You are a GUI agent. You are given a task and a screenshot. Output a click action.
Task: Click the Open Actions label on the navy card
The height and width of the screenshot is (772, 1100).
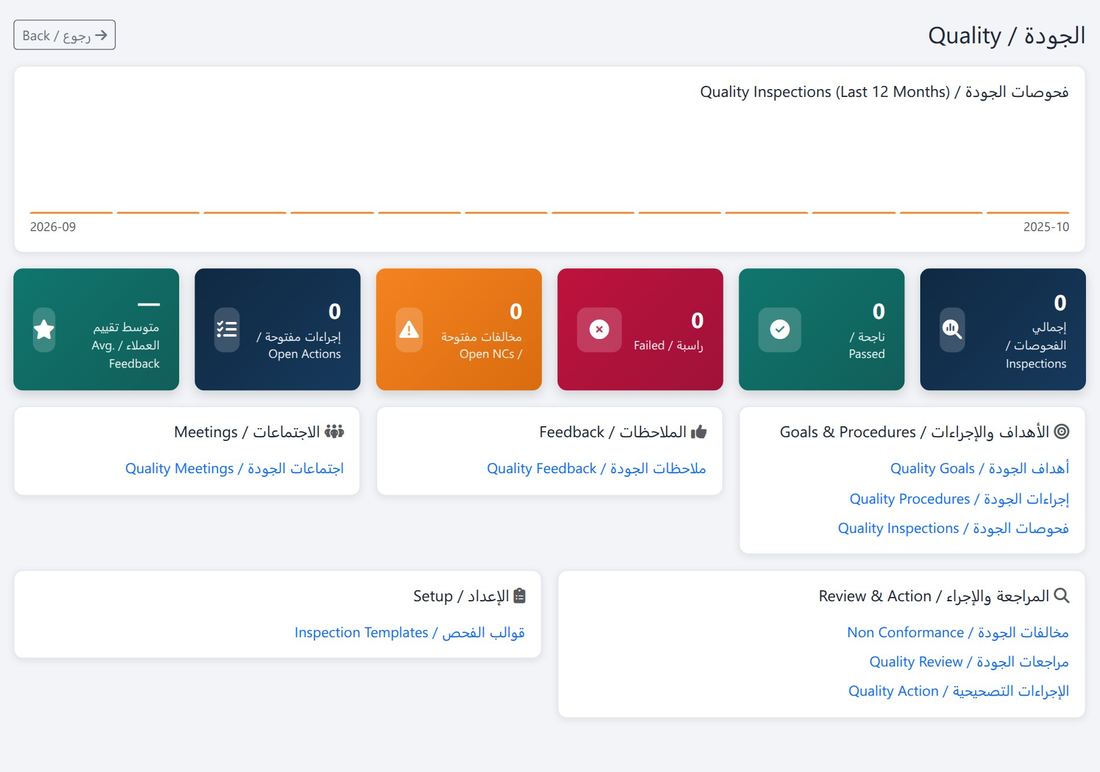[299, 345]
